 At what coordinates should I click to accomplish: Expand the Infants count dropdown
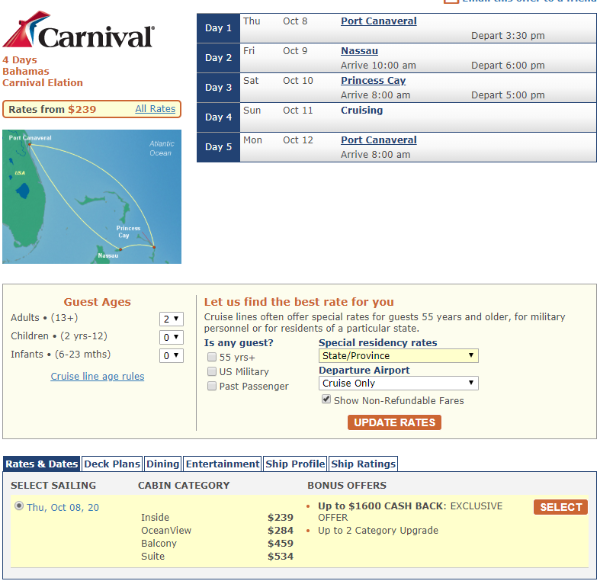(x=171, y=356)
